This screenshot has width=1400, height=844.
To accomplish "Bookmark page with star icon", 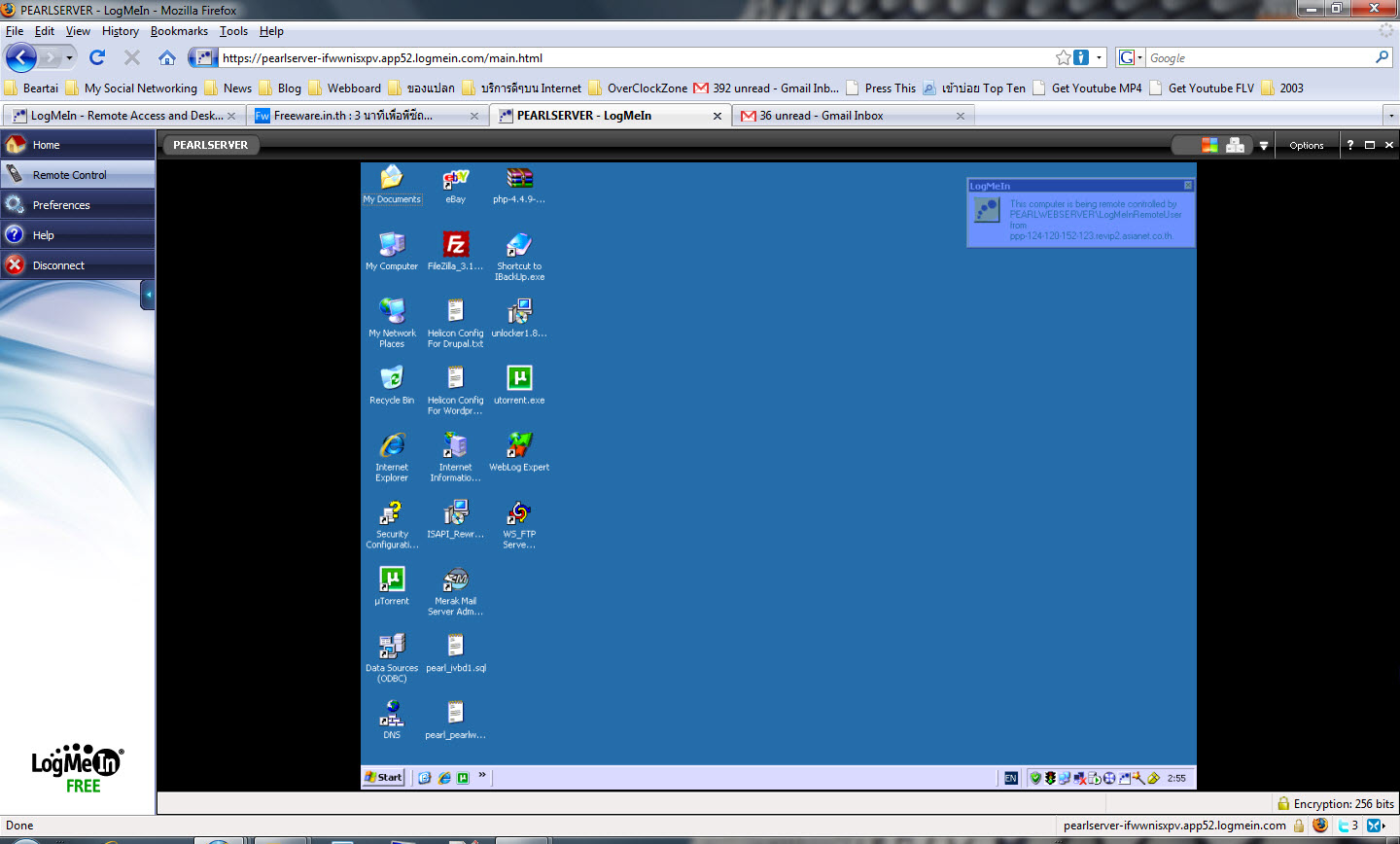I will (x=1064, y=57).
